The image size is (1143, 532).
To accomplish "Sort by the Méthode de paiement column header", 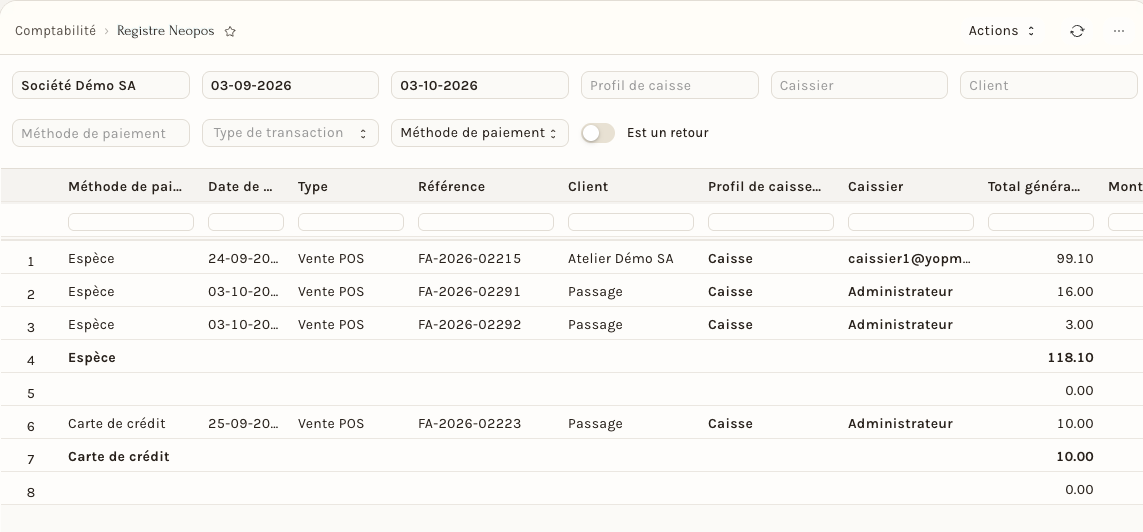I will point(125,187).
